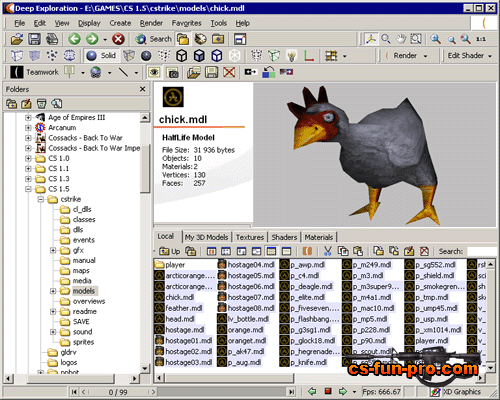Go forward with the green right arrow
The height and width of the screenshot is (400, 500).
click(92, 39)
